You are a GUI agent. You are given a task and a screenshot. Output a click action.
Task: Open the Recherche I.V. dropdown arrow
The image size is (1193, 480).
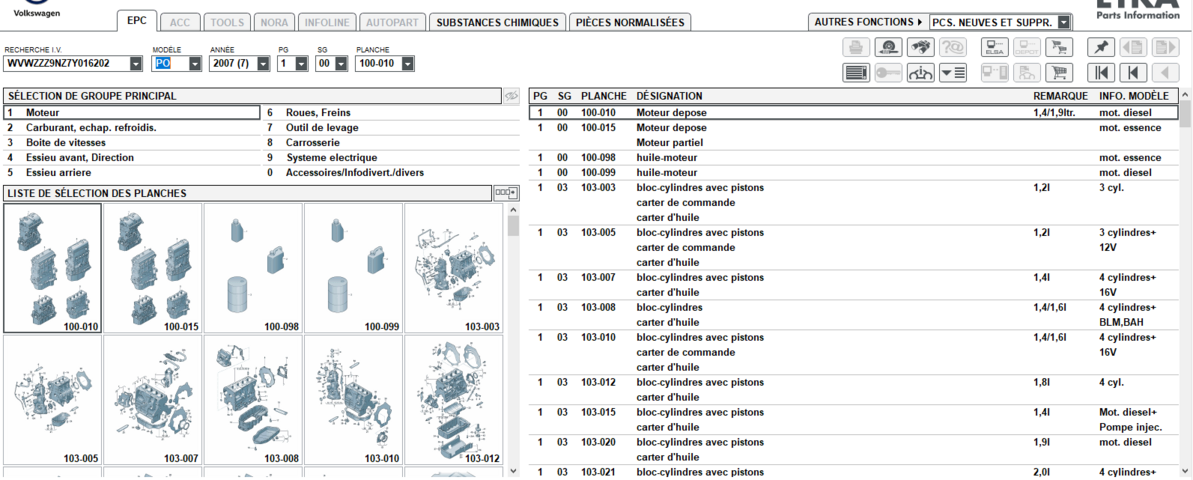tap(135, 64)
